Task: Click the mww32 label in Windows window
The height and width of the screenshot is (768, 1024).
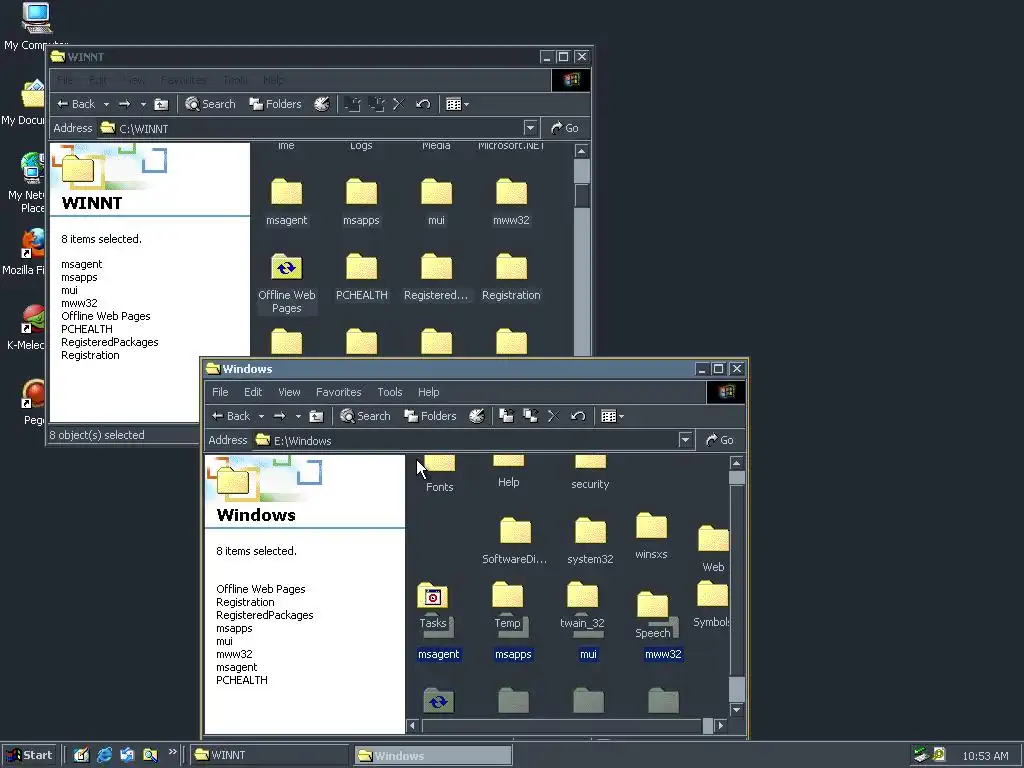Action: (663, 654)
